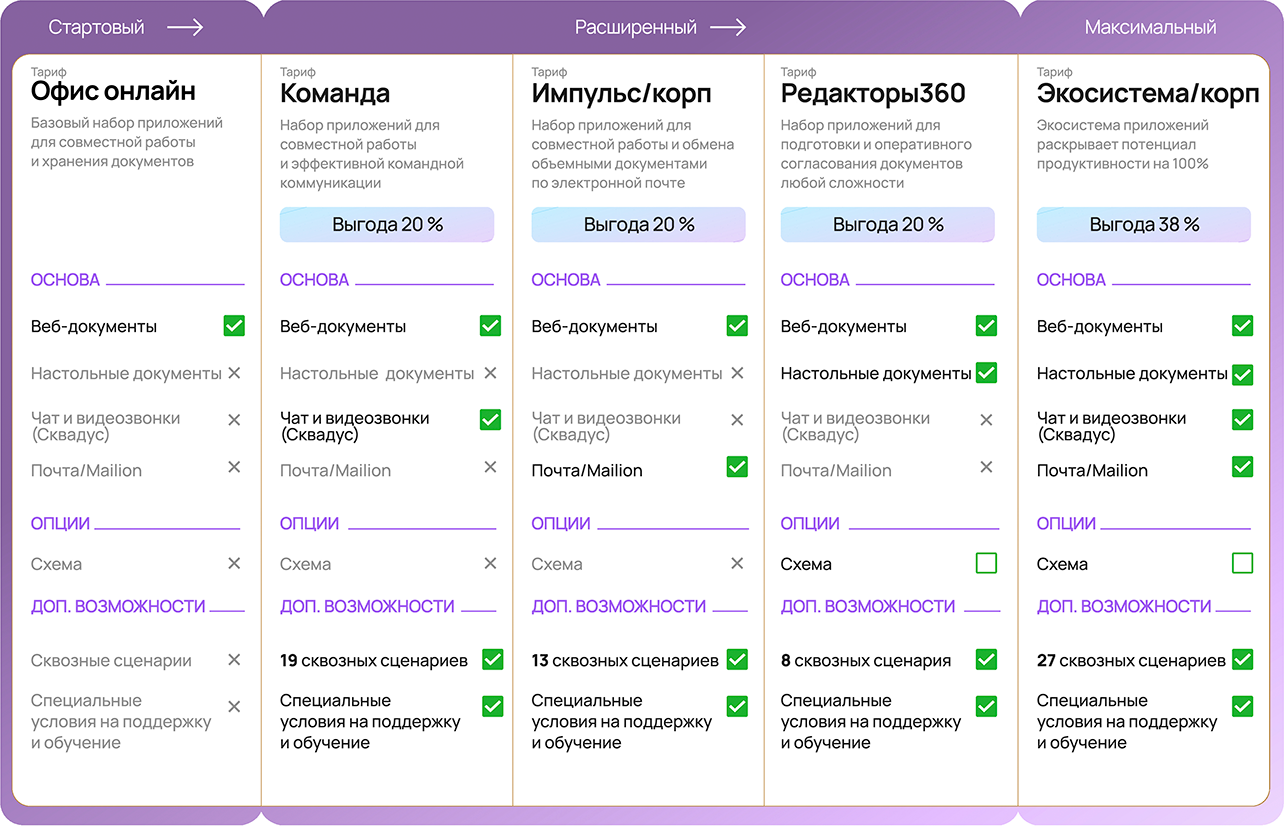Screen dimensions: 1284x826
Task: Click X icon for Сквозные сценарии in Офис онлайн
Action: (234, 660)
